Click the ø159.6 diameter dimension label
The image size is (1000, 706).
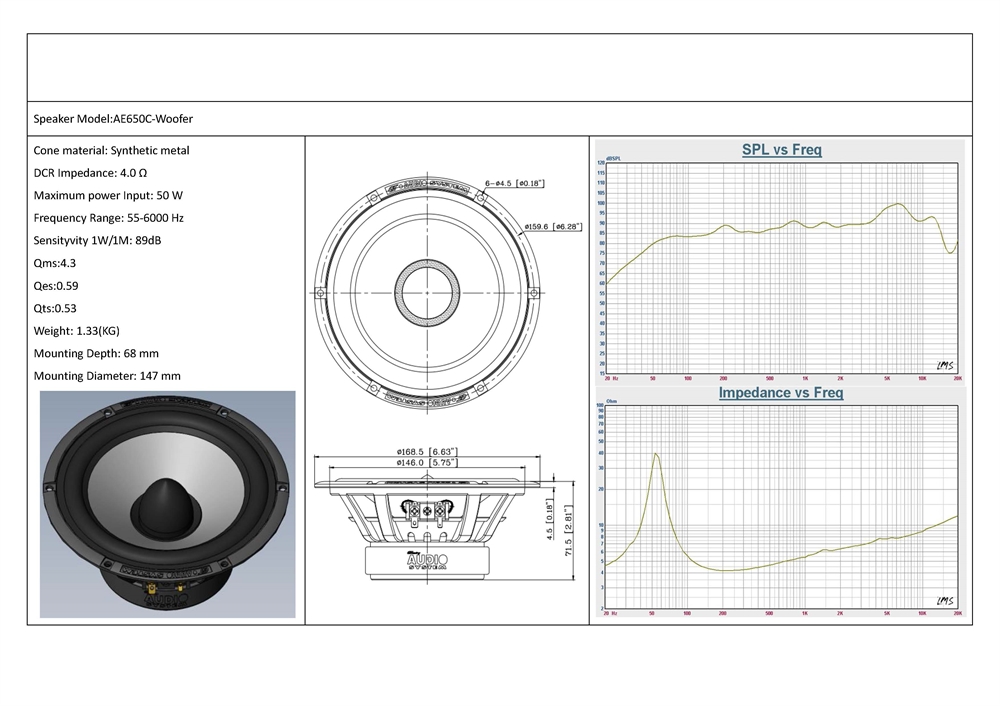(549, 226)
